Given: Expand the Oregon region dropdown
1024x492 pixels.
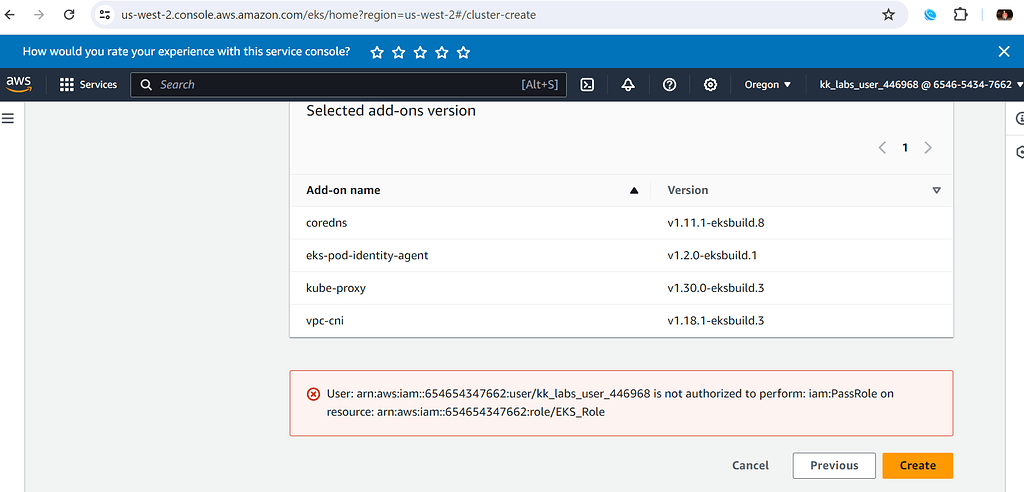Looking at the screenshot, I should [x=767, y=85].
